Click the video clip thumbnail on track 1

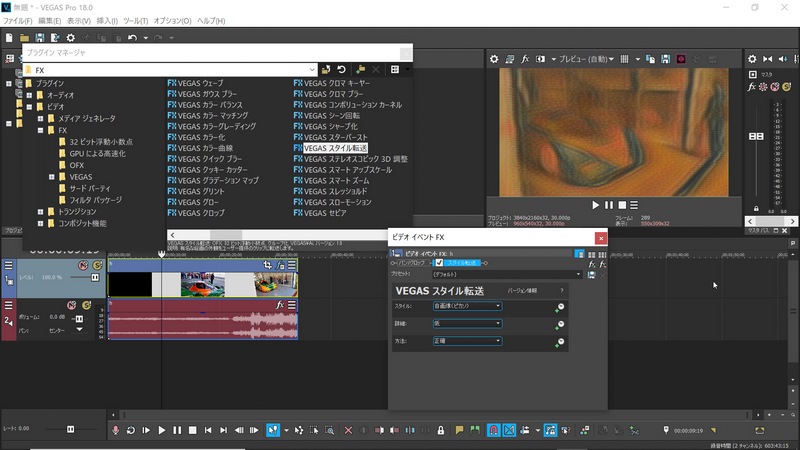coord(203,284)
